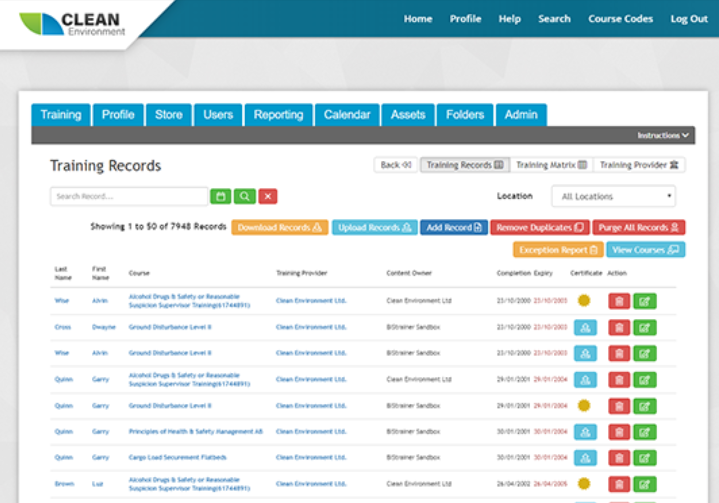Click the red X clear search button
The width and height of the screenshot is (719, 503).
point(268,196)
